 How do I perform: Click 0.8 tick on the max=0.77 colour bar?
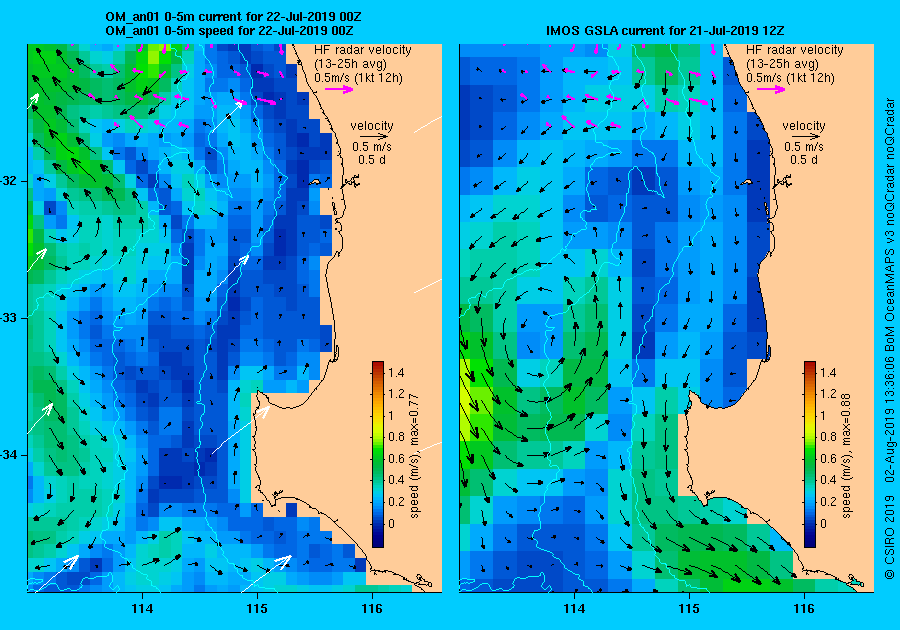[396, 437]
